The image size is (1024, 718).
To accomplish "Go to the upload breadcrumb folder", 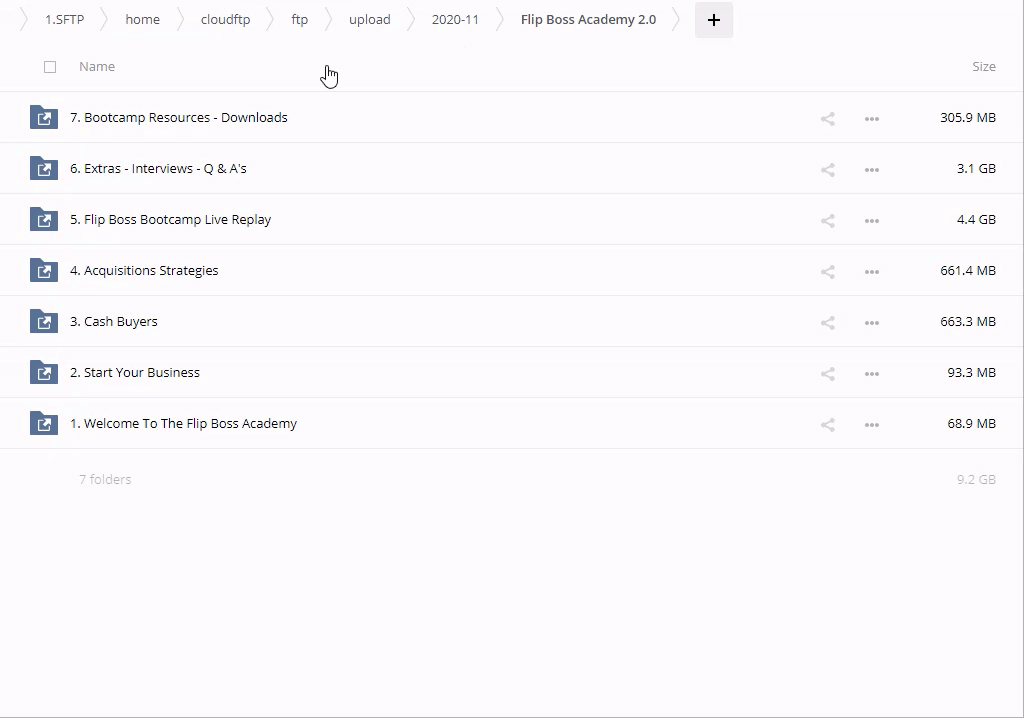I will click(x=369, y=20).
